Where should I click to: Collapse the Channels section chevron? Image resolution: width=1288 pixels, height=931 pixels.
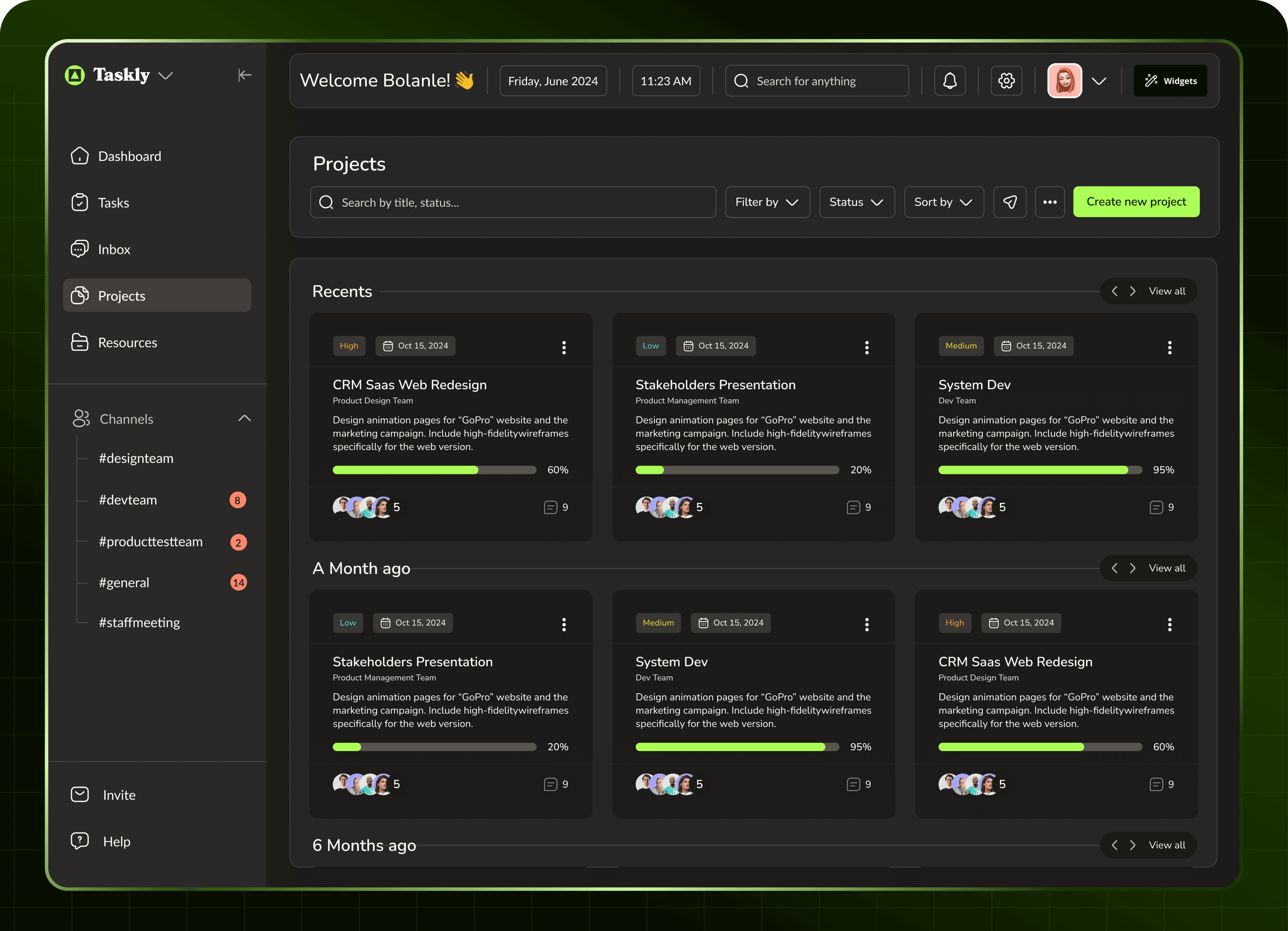[244, 418]
